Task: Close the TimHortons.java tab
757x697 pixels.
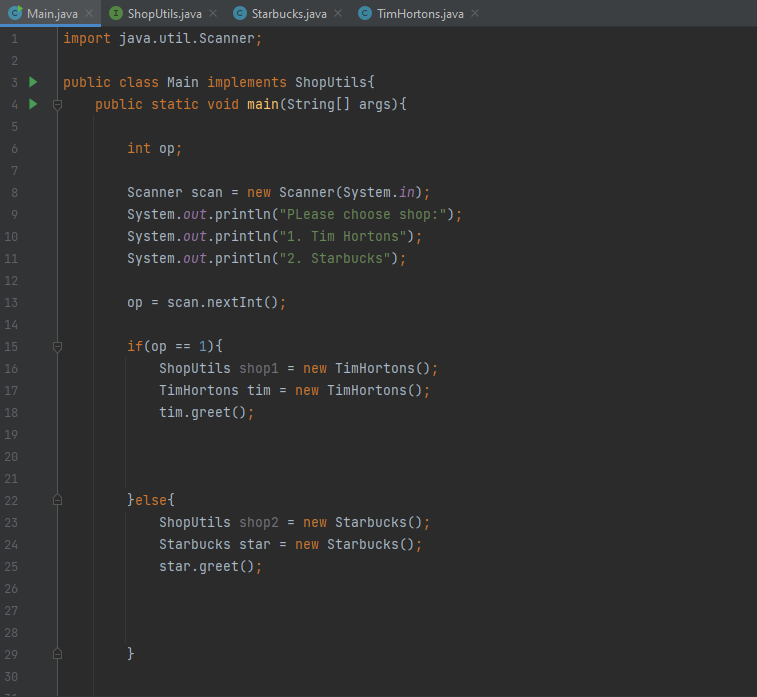Action: (x=475, y=14)
